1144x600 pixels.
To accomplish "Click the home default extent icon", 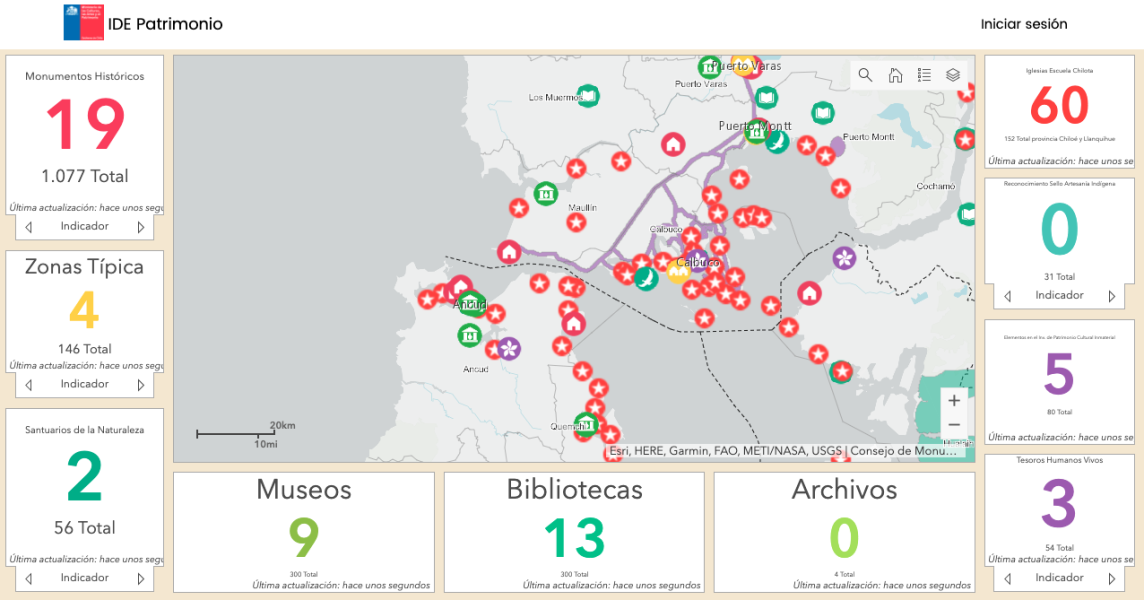I will pyautogui.click(x=895, y=74).
